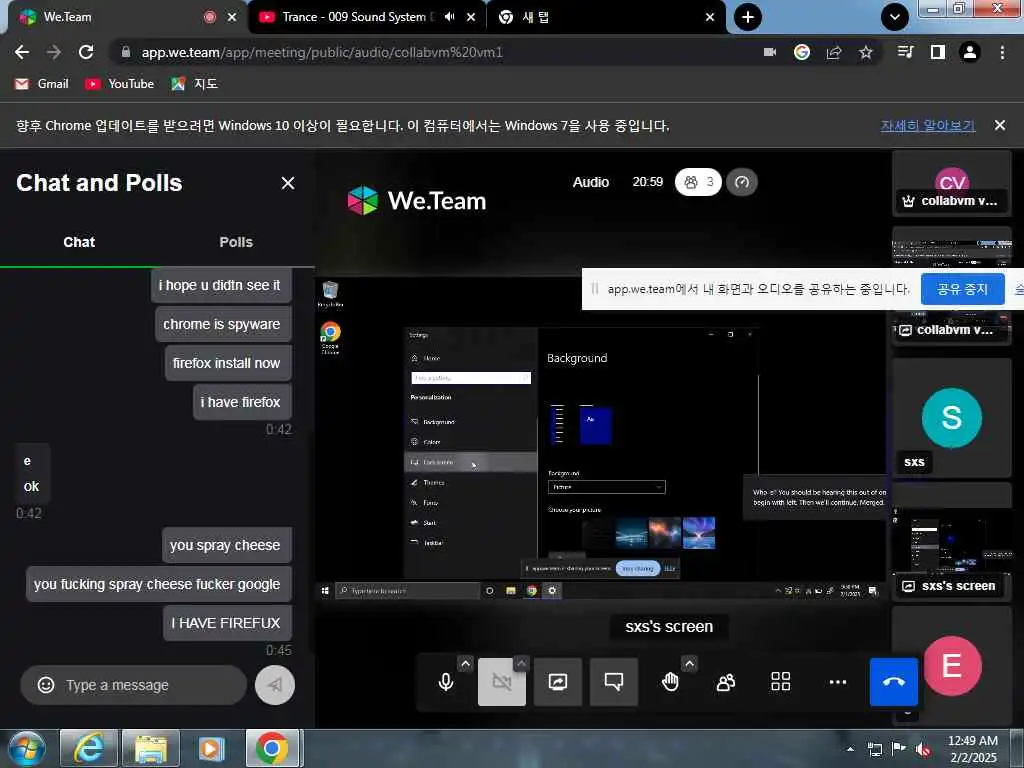Open the taskbar clock
This screenshot has height=768, width=1024.
coord(973,749)
